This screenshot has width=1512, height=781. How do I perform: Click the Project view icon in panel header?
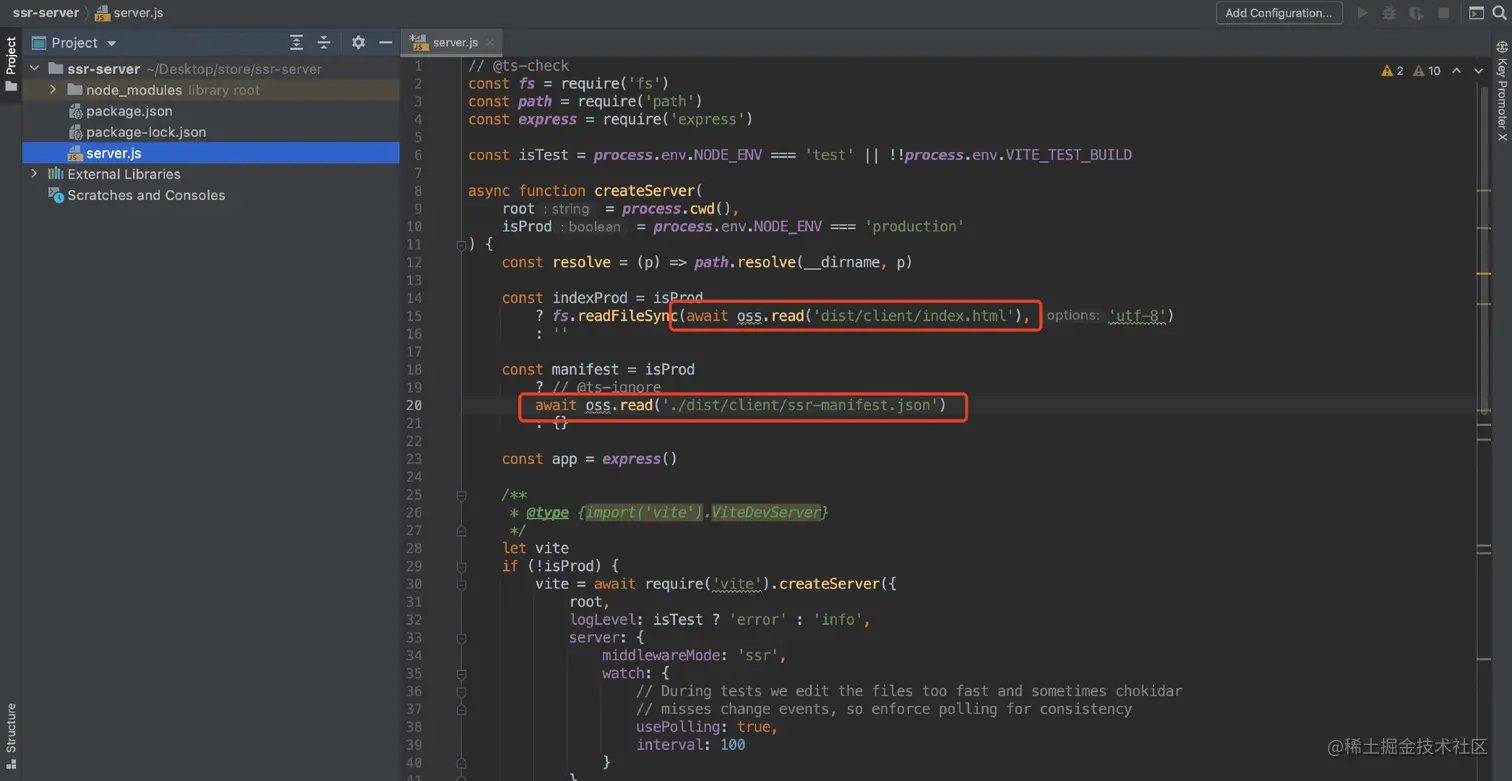pyautogui.click(x=39, y=43)
